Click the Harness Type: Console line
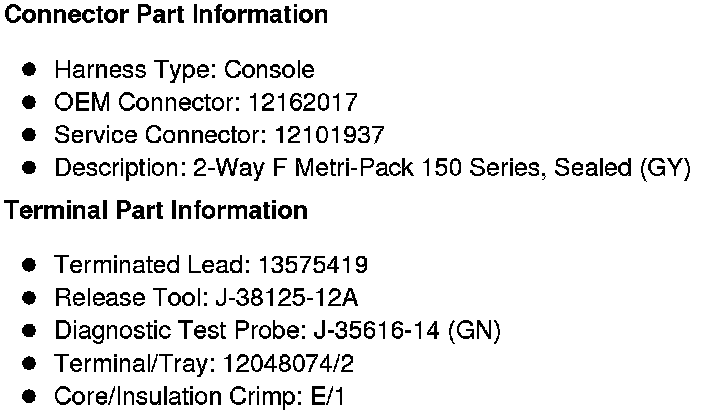The width and height of the screenshot is (704, 416). click(184, 70)
